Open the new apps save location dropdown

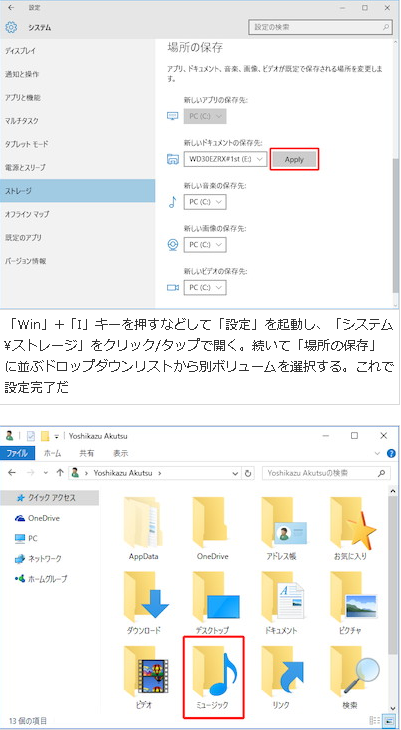205,116
